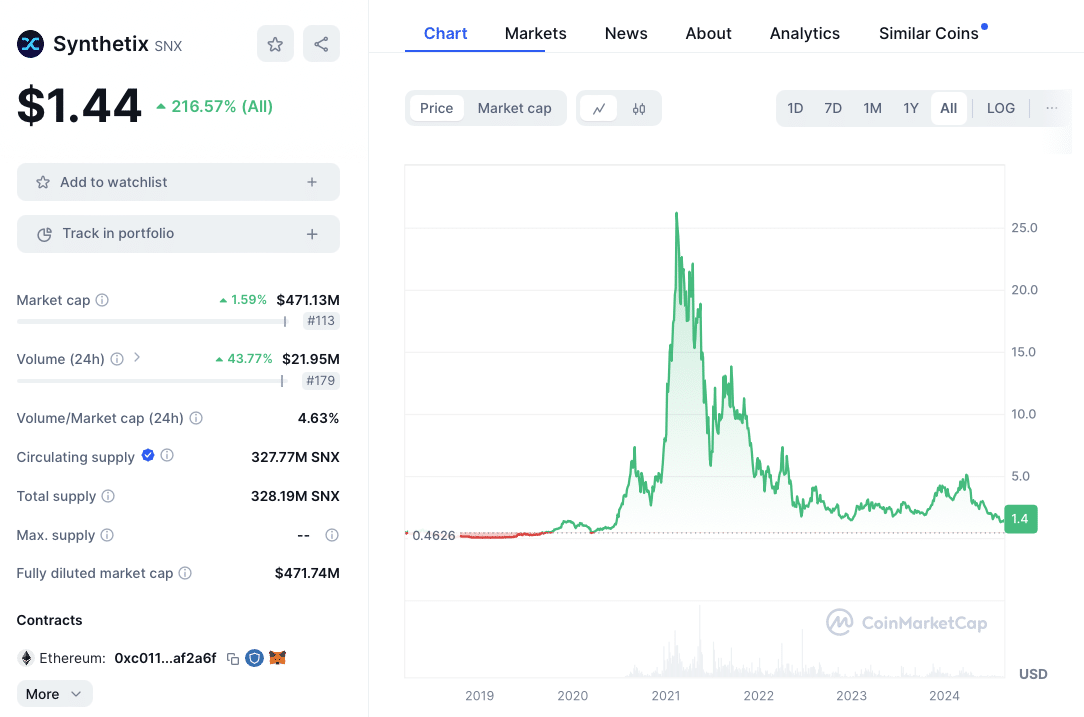This screenshot has width=1084, height=717.
Task: Switch to candlestick chart icon
Action: [639, 109]
